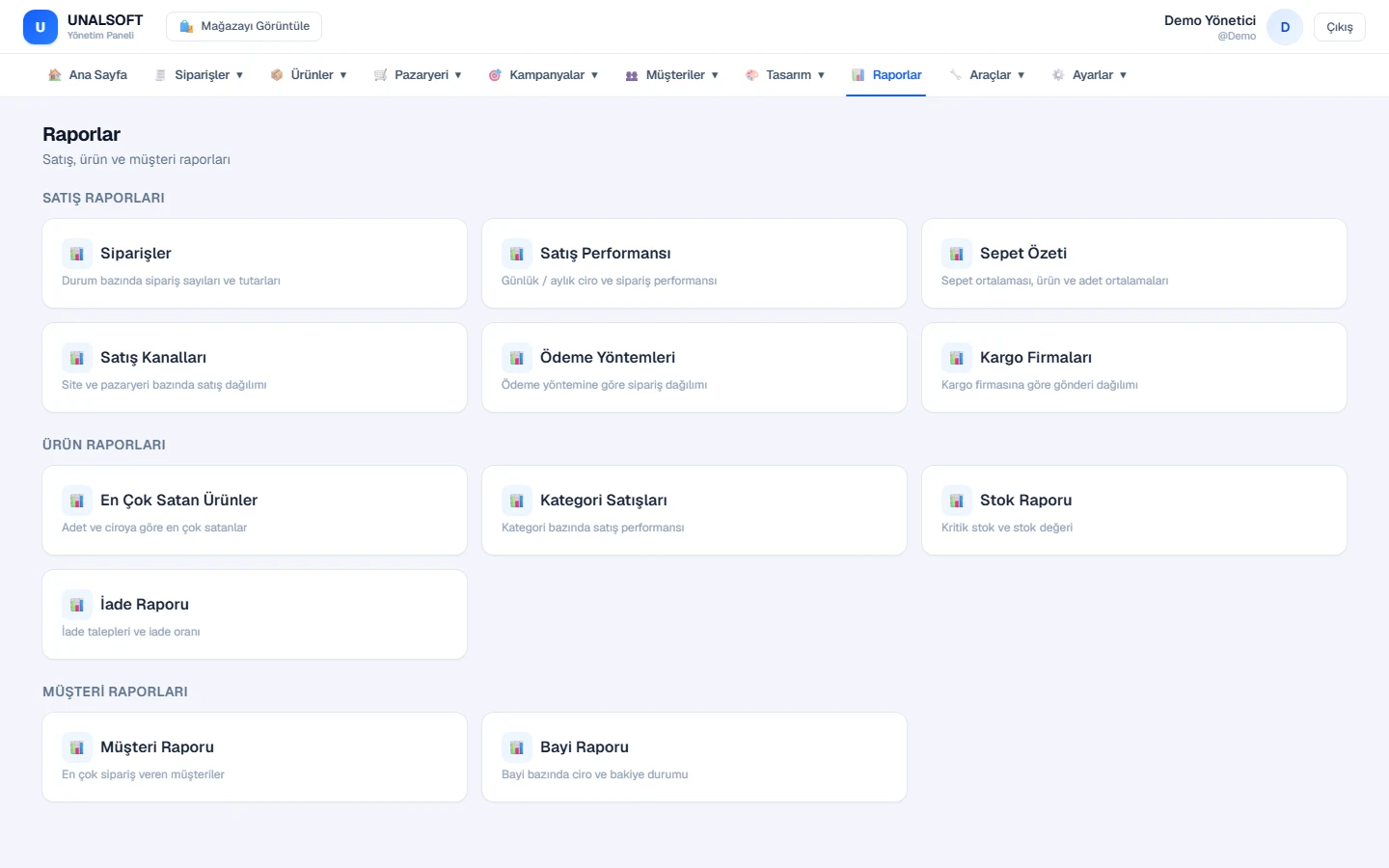The image size is (1389, 868).
Task: Click 'Adet ve ciroya göre en çok satanlar'
Action: [x=154, y=528]
